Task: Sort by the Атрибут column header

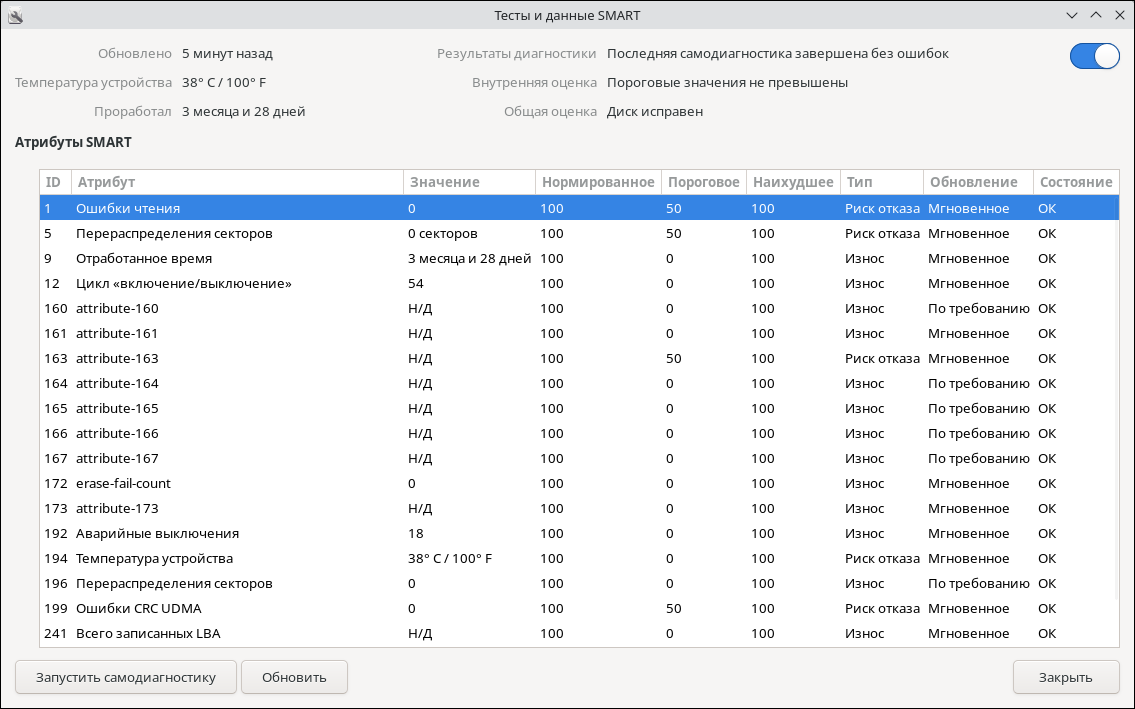Action: coord(238,182)
